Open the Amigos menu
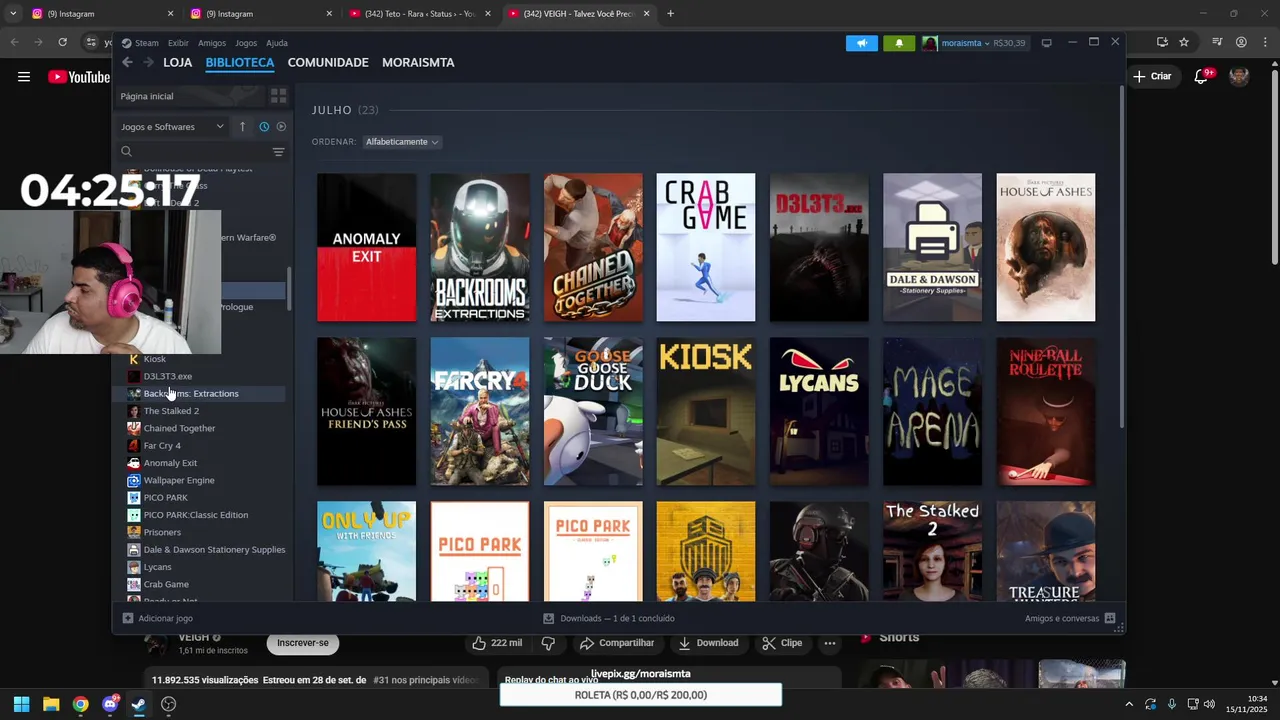The height and width of the screenshot is (720, 1280). pos(212,43)
